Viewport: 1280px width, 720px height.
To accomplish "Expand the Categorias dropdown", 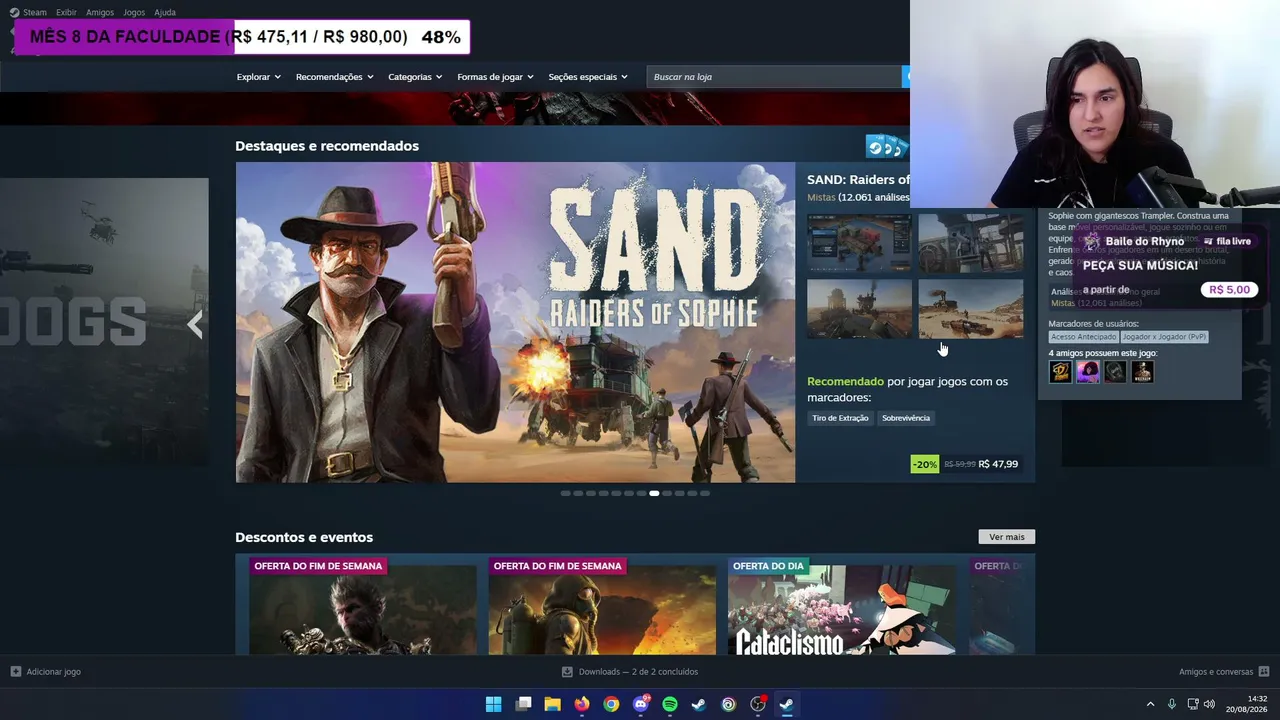I will [415, 77].
